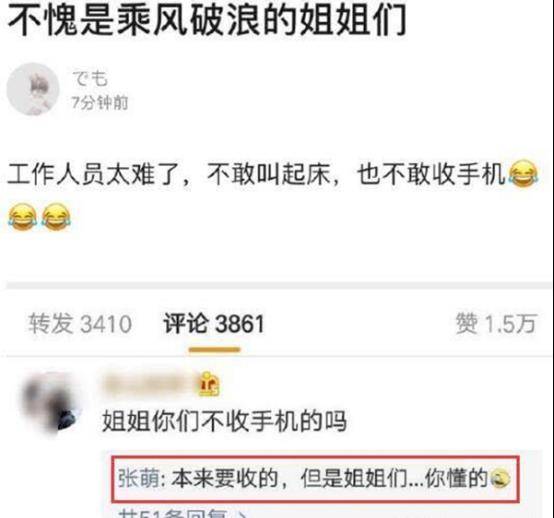
Task: Open the post author's round avatar
Action: [33, 89]
